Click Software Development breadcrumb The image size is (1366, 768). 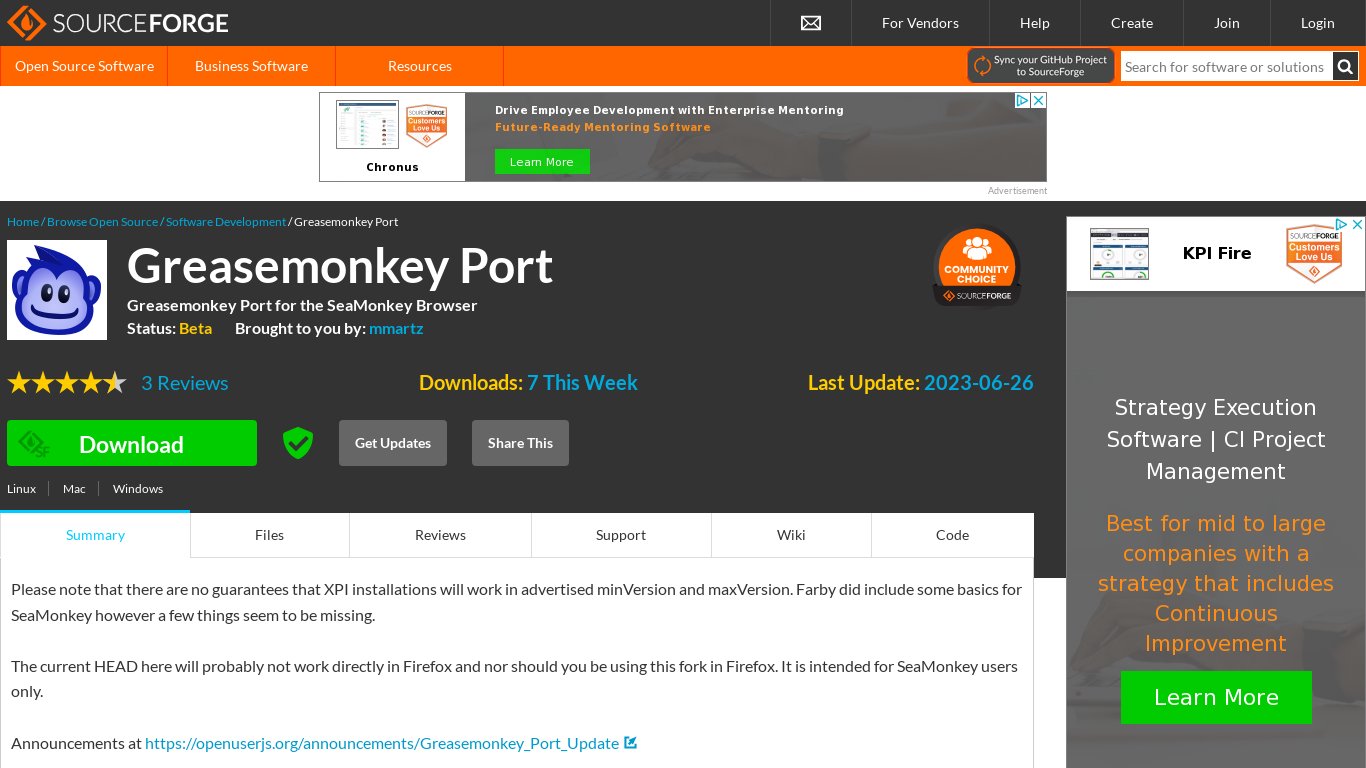coord(226,222)
